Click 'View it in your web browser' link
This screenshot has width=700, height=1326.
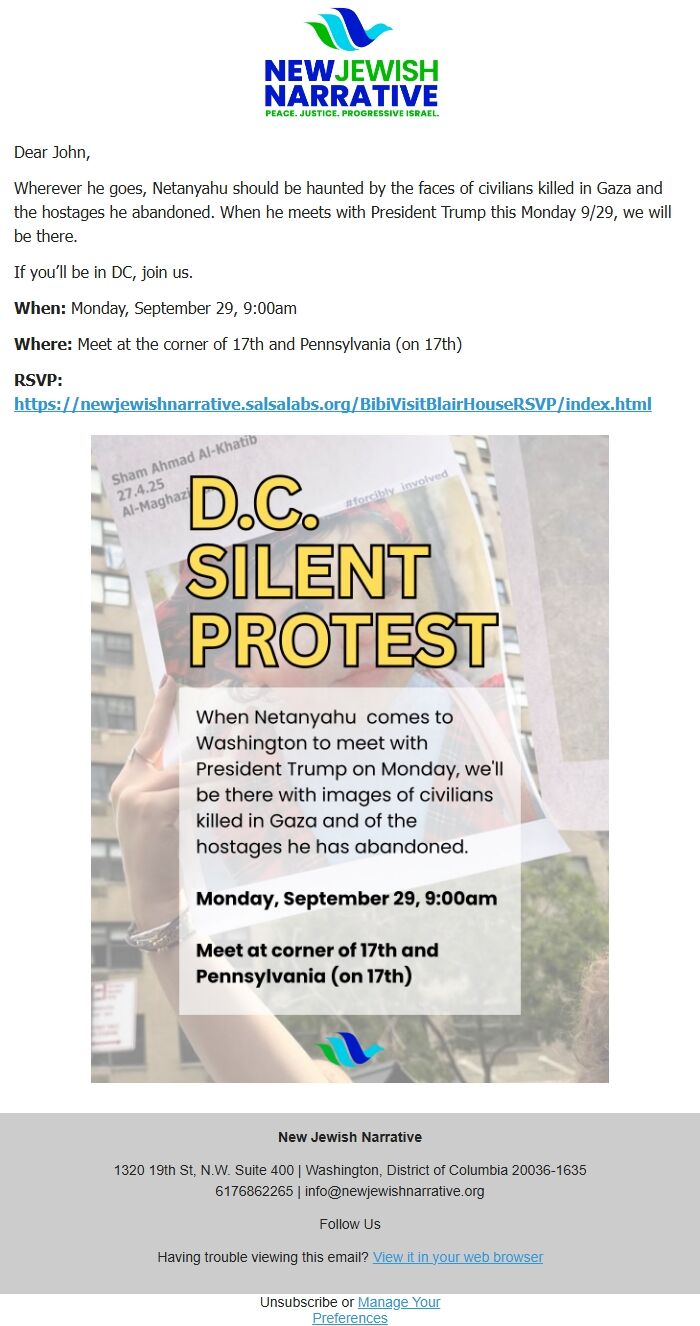[x=457, y=1257]
